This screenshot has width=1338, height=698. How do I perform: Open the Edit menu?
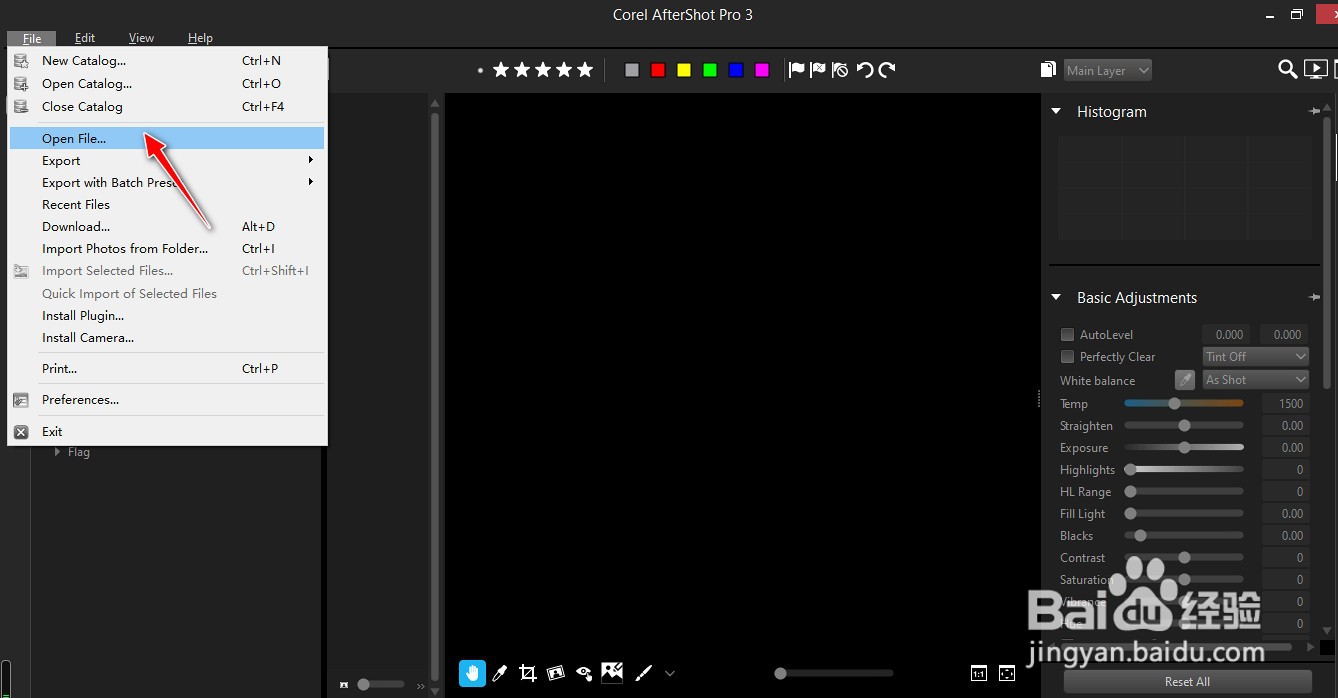(x=85, y=38)
